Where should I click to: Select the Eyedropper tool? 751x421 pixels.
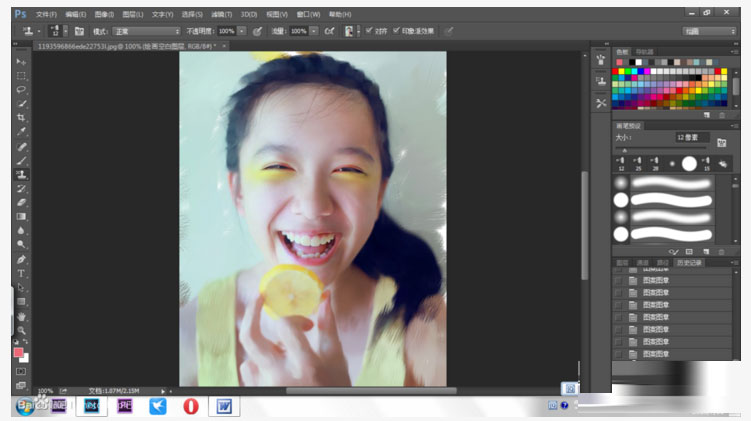pyautogui.click(x=21, y=131)
